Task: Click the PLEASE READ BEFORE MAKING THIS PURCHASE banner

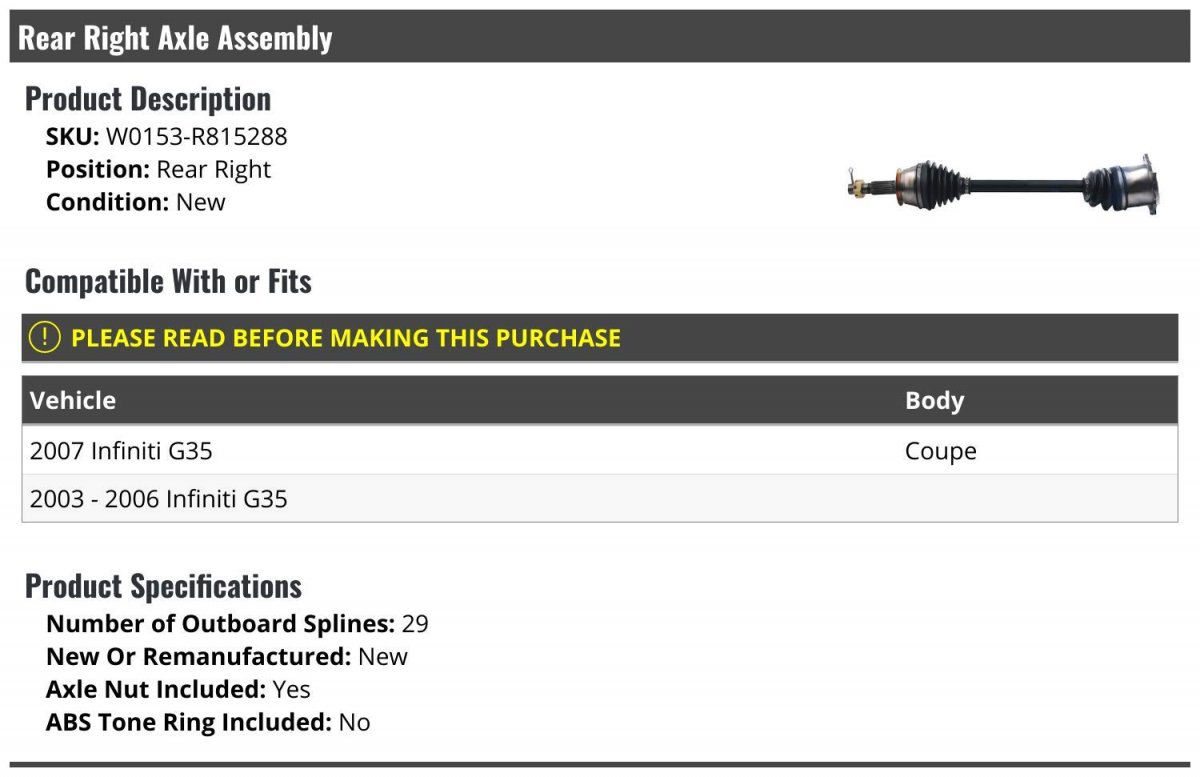Action: [600, 338]
